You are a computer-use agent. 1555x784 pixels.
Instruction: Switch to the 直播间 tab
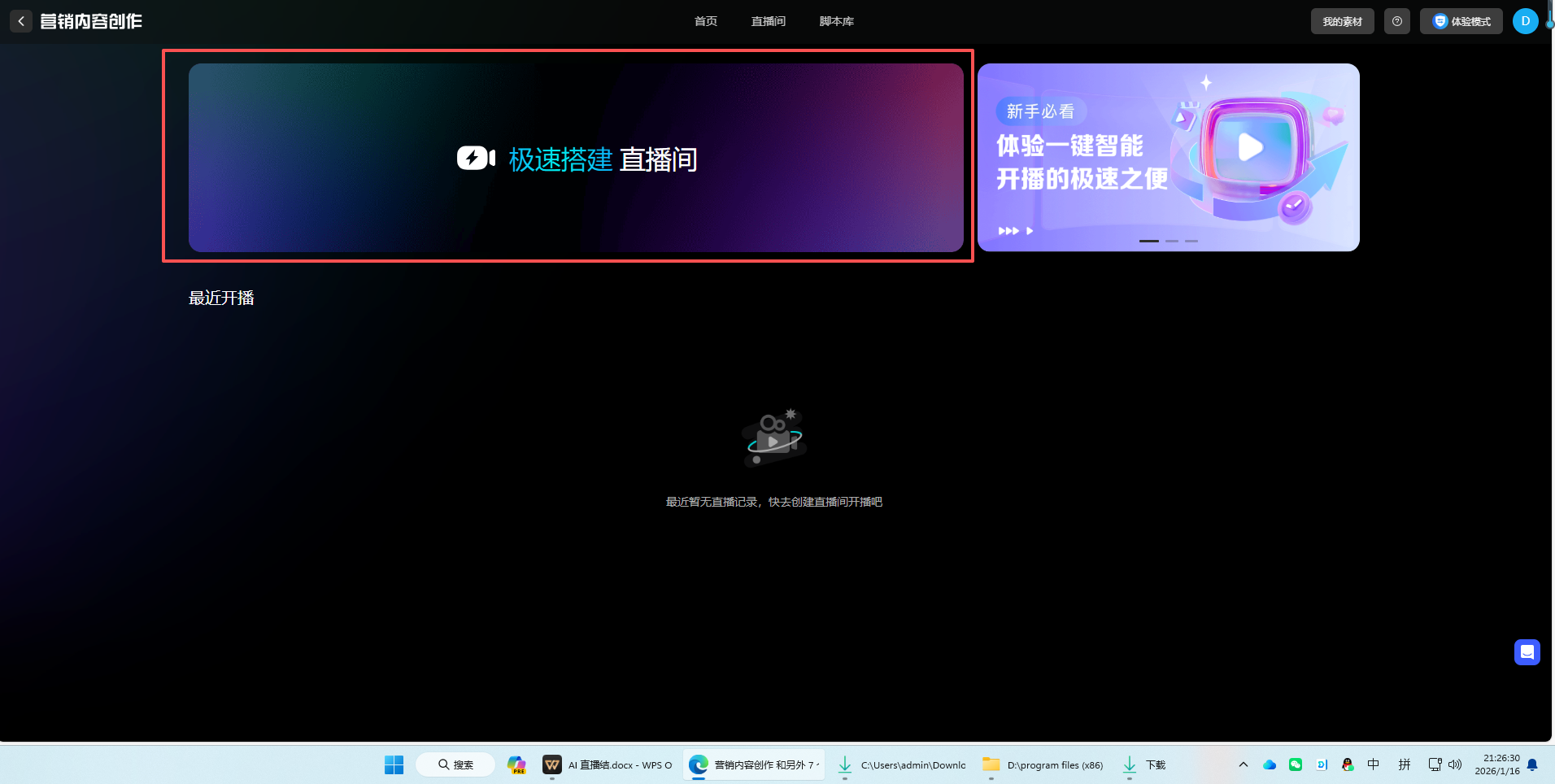767,20
